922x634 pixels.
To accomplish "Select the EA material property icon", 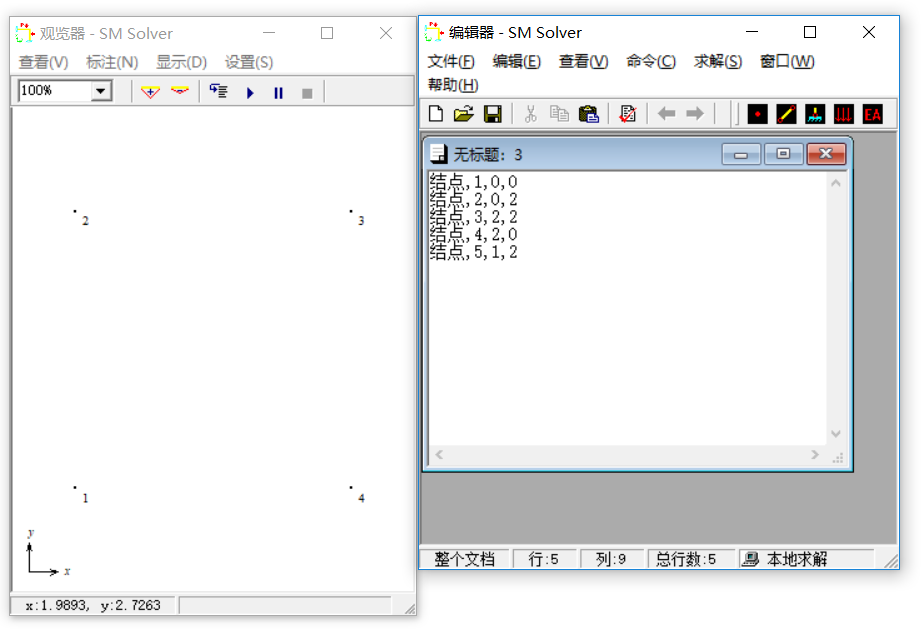I will (x=873, y=114).
